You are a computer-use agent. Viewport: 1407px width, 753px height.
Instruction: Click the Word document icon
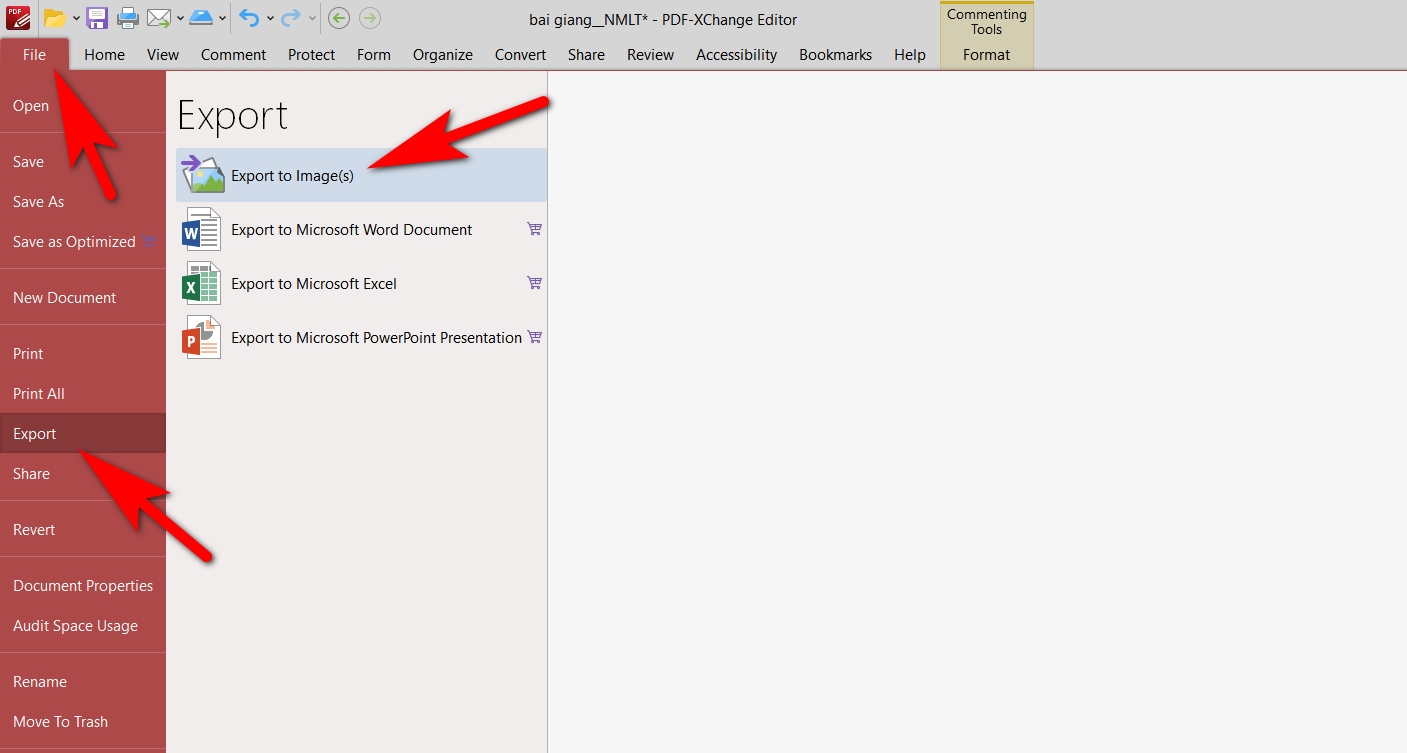201,229
